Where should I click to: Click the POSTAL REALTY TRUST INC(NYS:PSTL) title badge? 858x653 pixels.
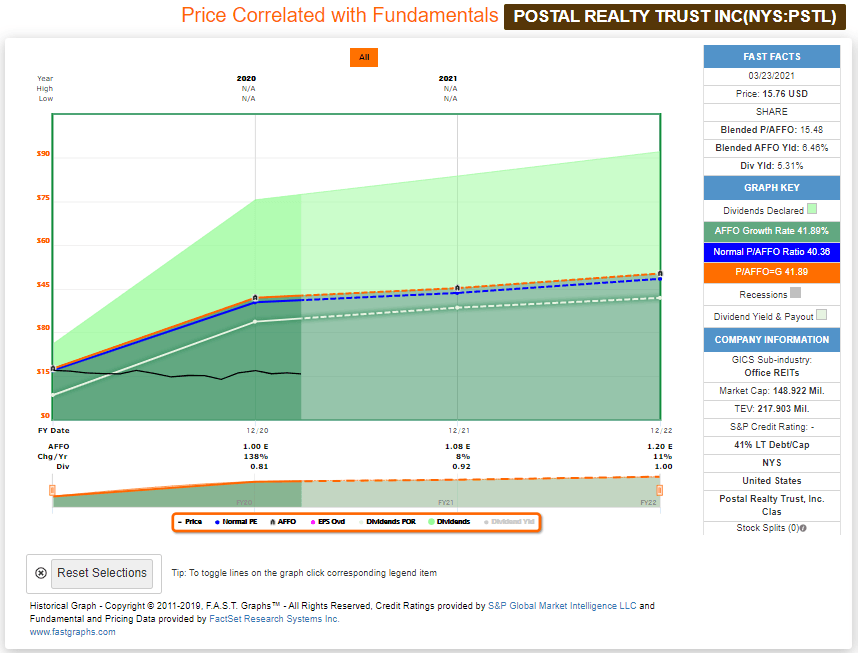click(x=675, y=16)
